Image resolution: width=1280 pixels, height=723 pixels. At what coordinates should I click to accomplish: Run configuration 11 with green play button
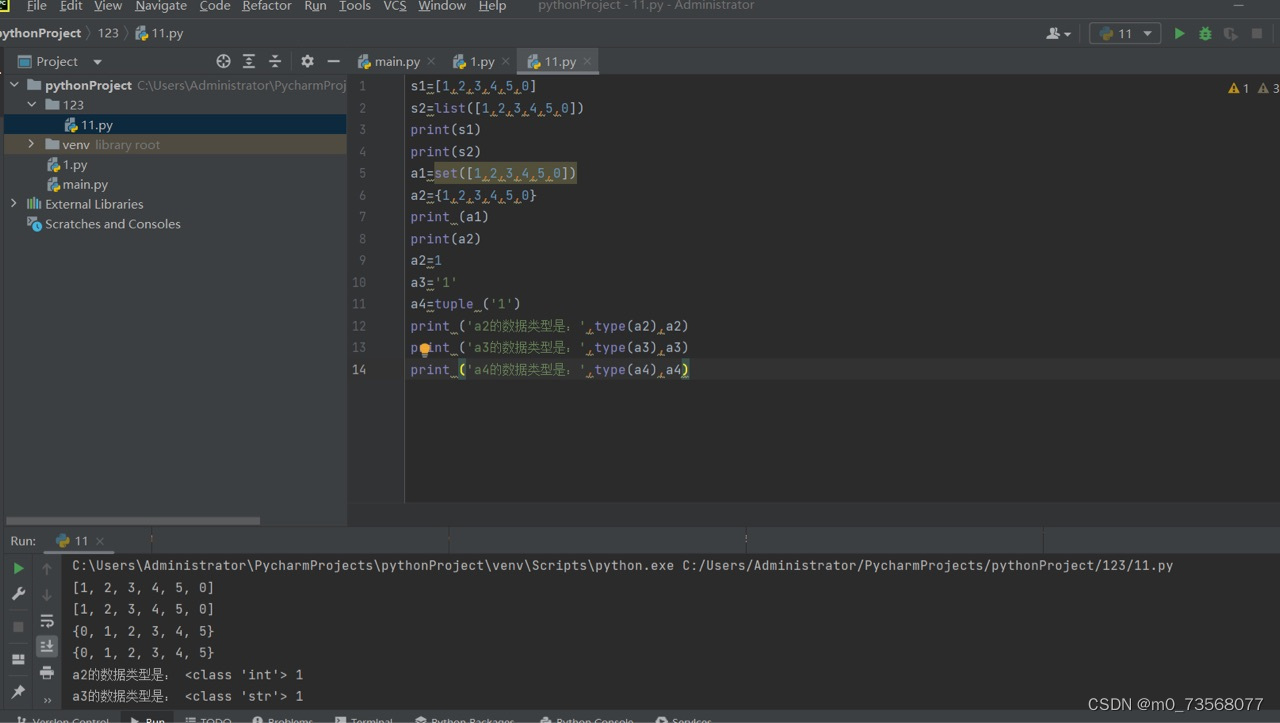[x=1179, y=33]
